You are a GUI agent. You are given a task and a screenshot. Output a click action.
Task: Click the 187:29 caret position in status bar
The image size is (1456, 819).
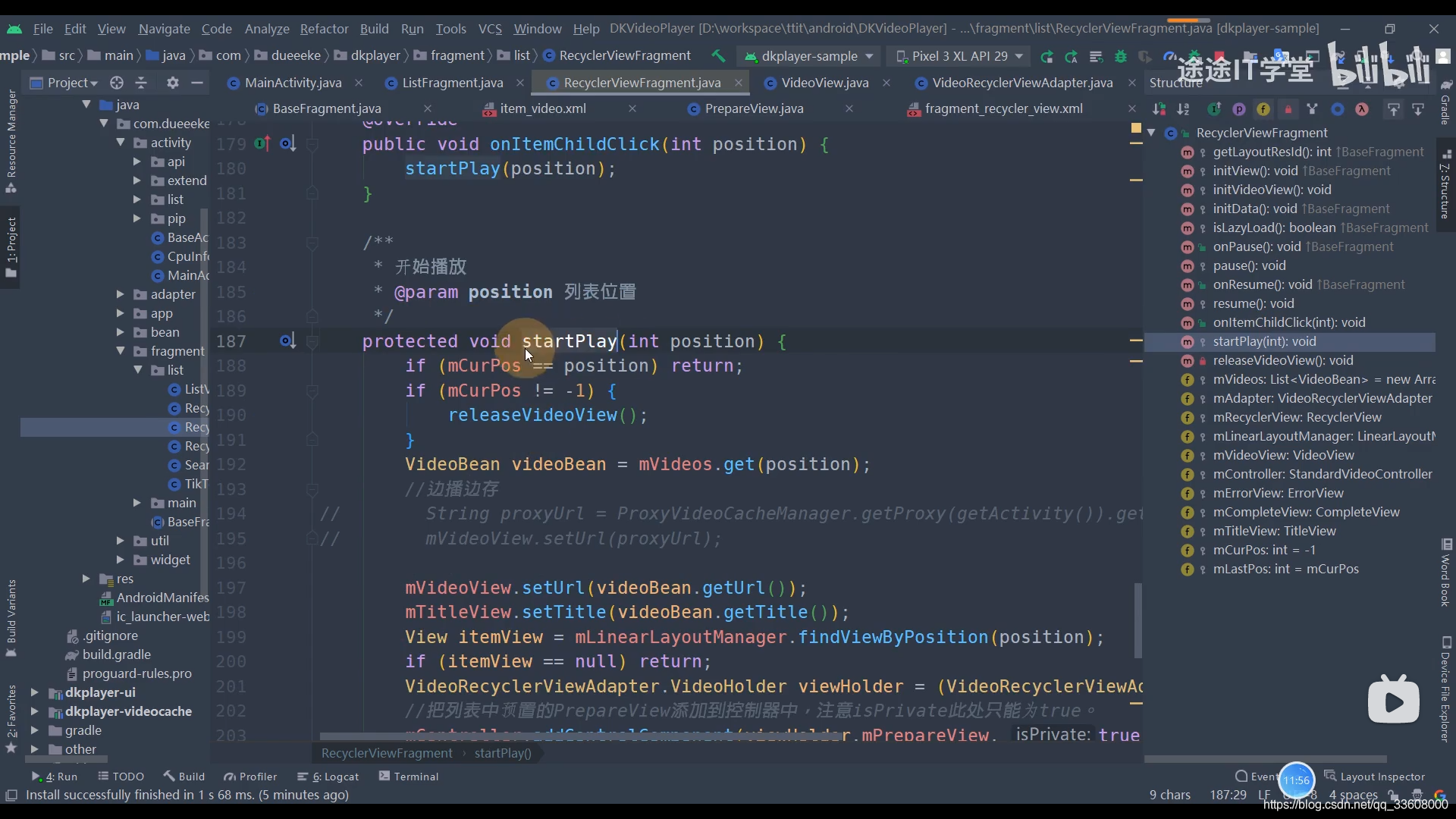tap(1228, 795)
